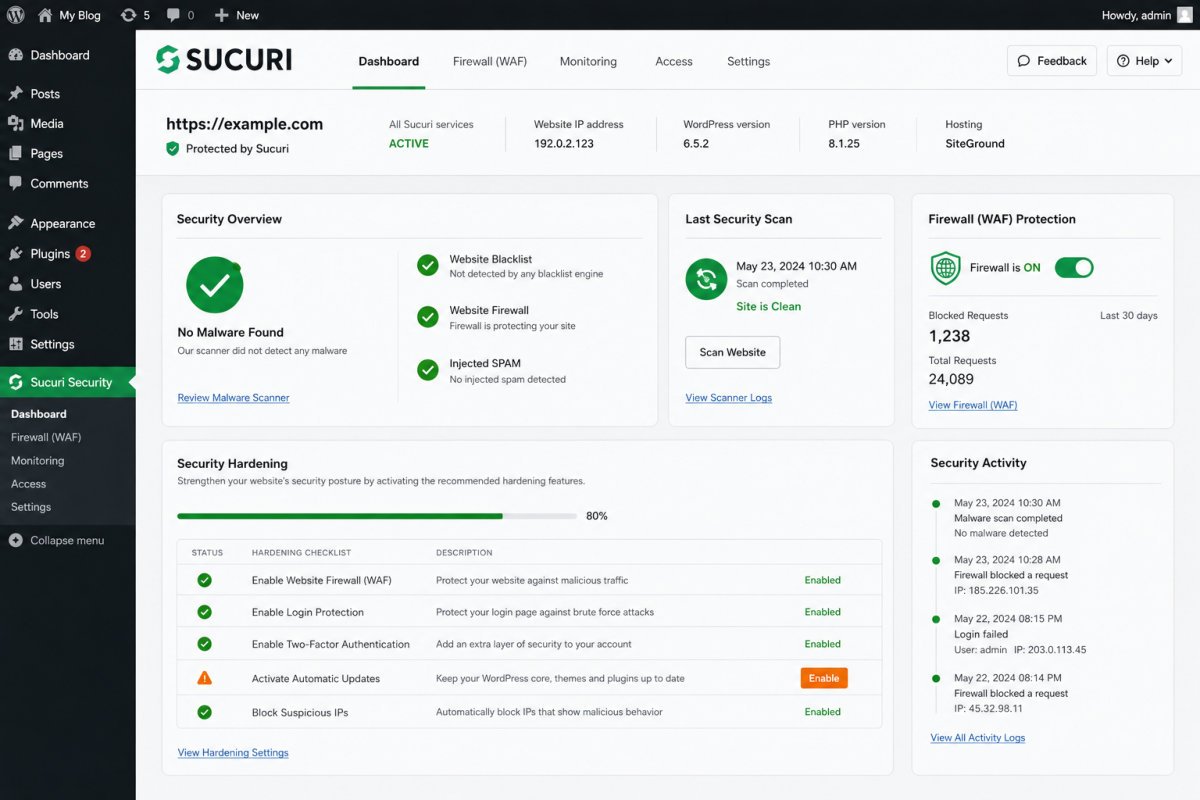Toggle the Firewall ON switch
This screenshot has height=800, width=1200.
1074,268
